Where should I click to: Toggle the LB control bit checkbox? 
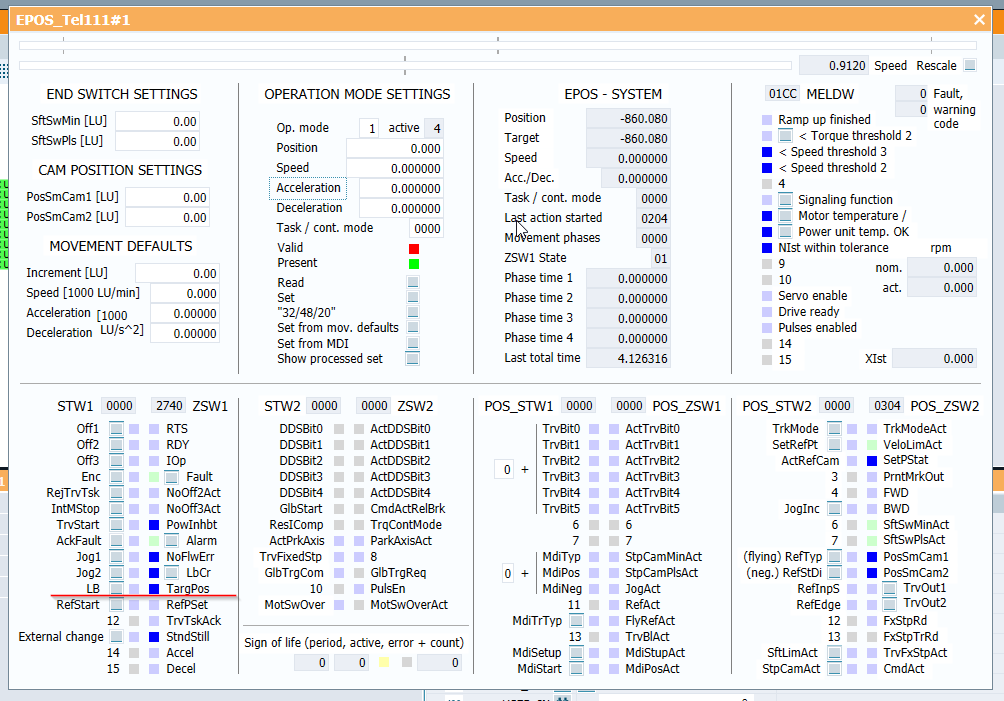[x=116, y=588]
